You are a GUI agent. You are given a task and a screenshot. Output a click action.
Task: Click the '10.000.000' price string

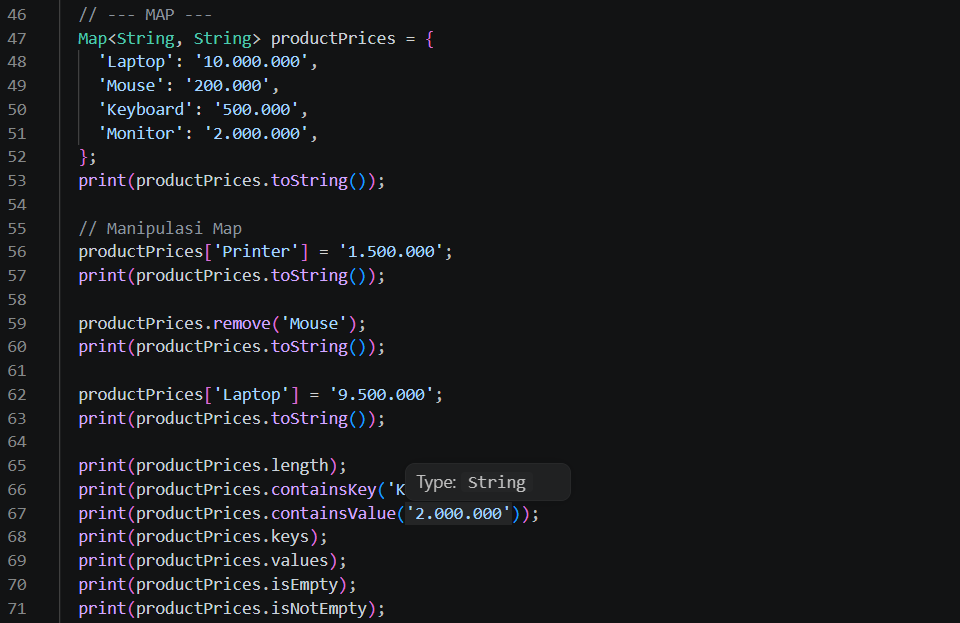coord(251,62)
